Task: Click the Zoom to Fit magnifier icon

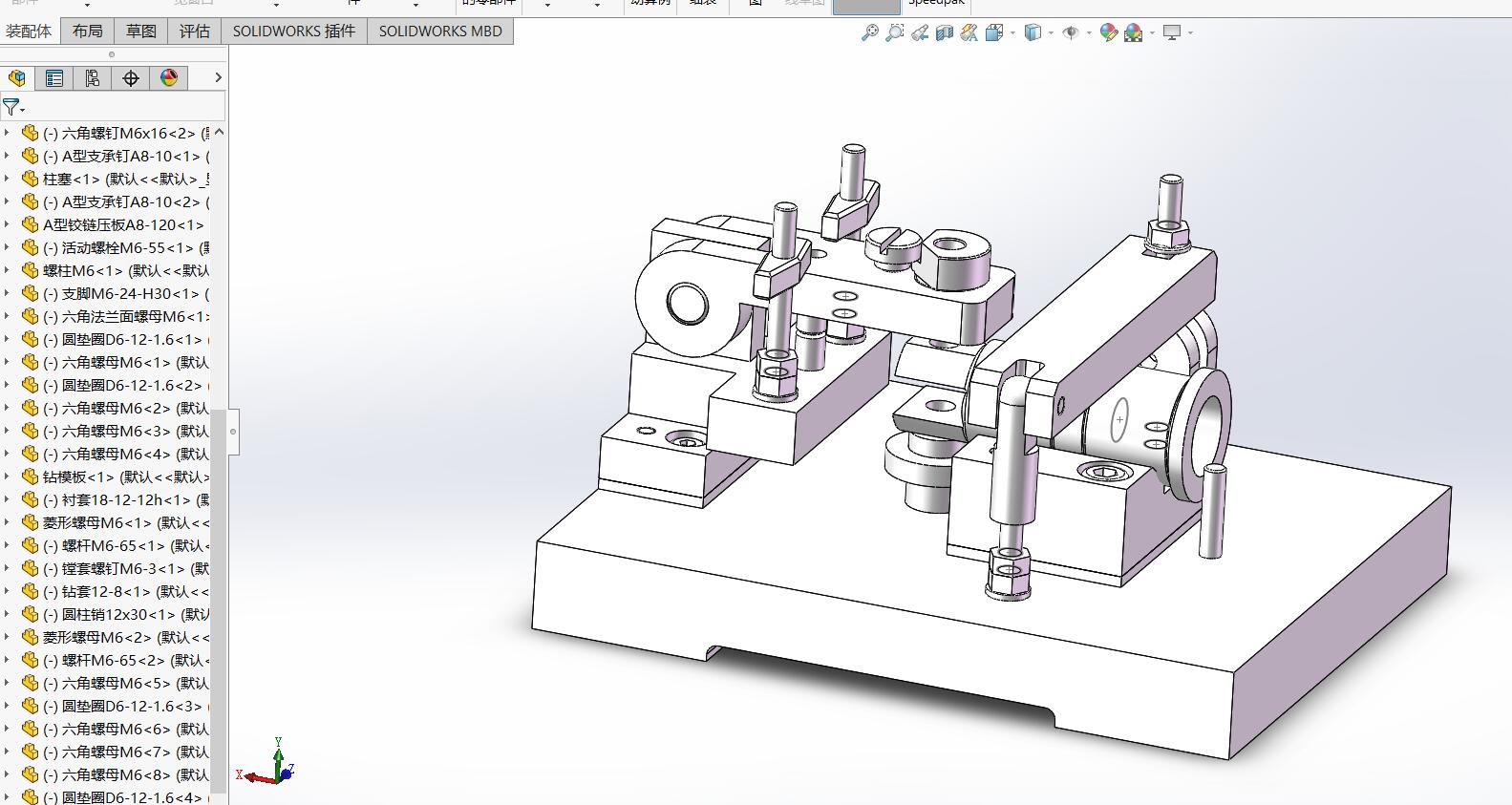Action: click(869, 32)
